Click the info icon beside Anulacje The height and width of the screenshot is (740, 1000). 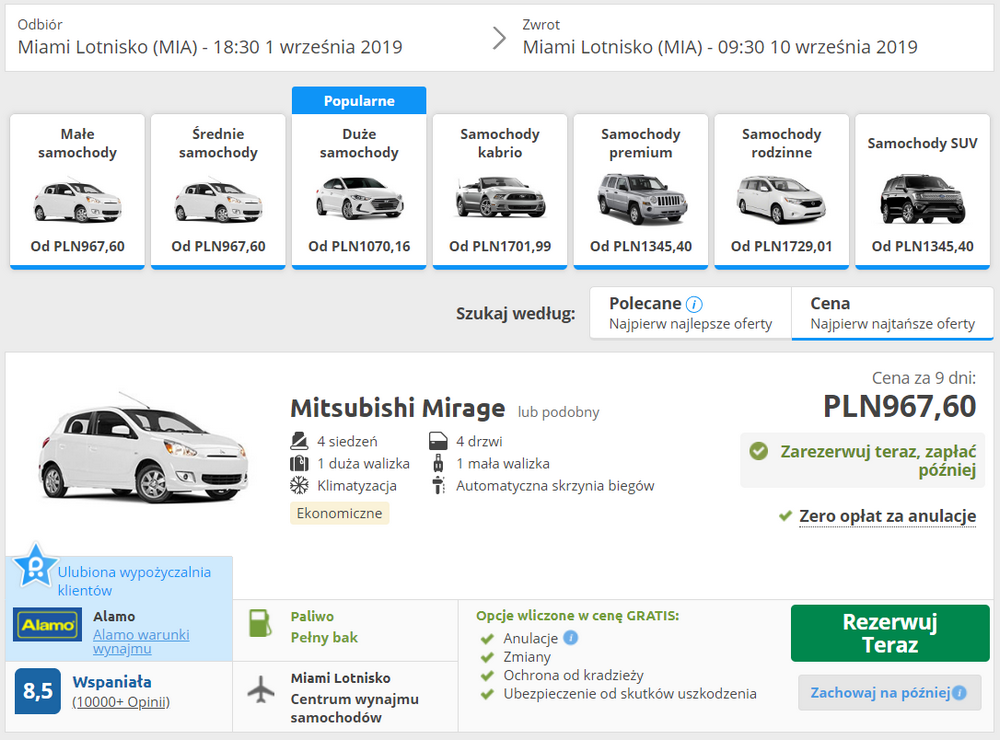(571, 637)
